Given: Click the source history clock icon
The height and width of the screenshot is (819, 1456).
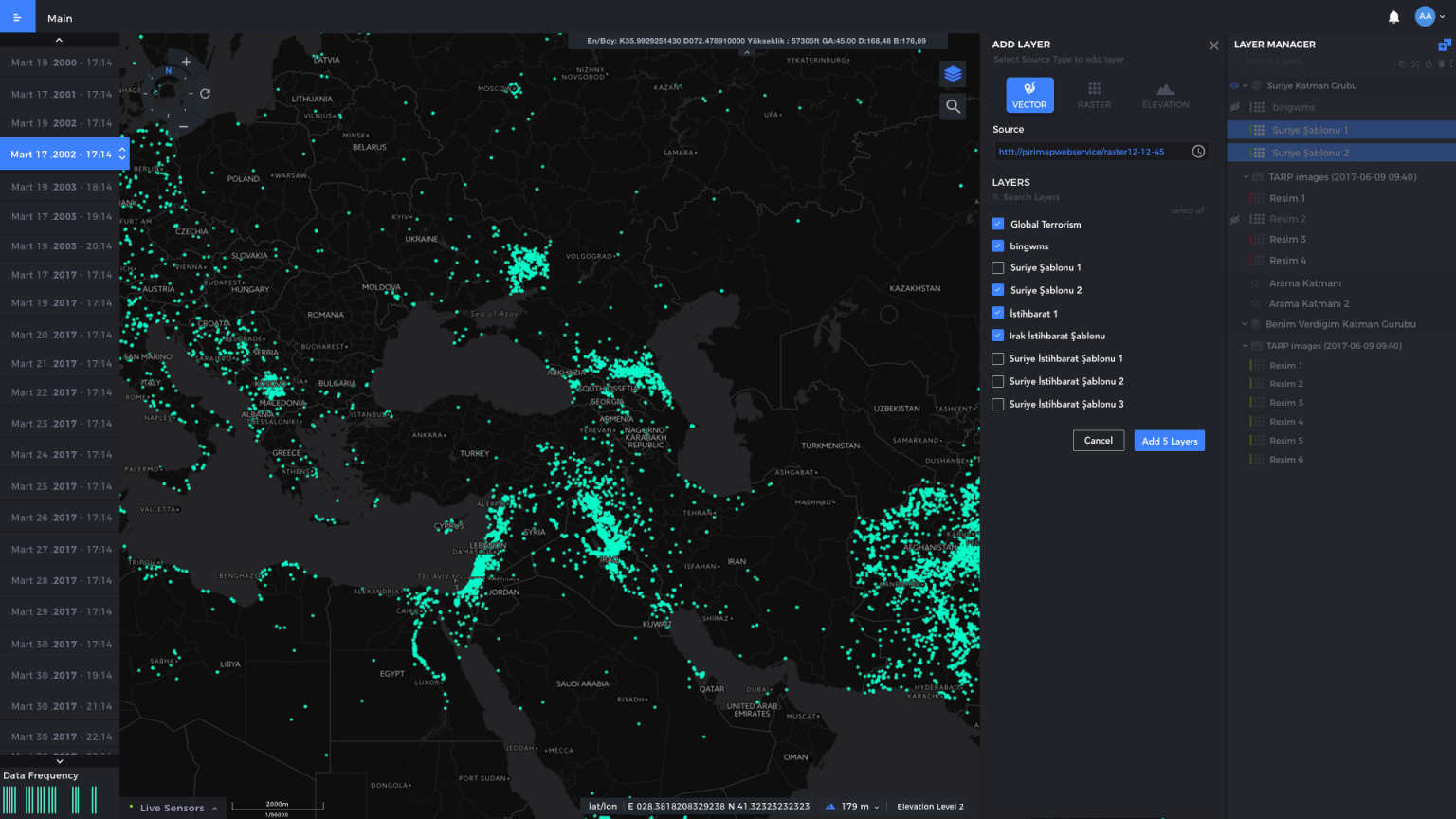Looking at the screenshot, I should pos(1198,152).
